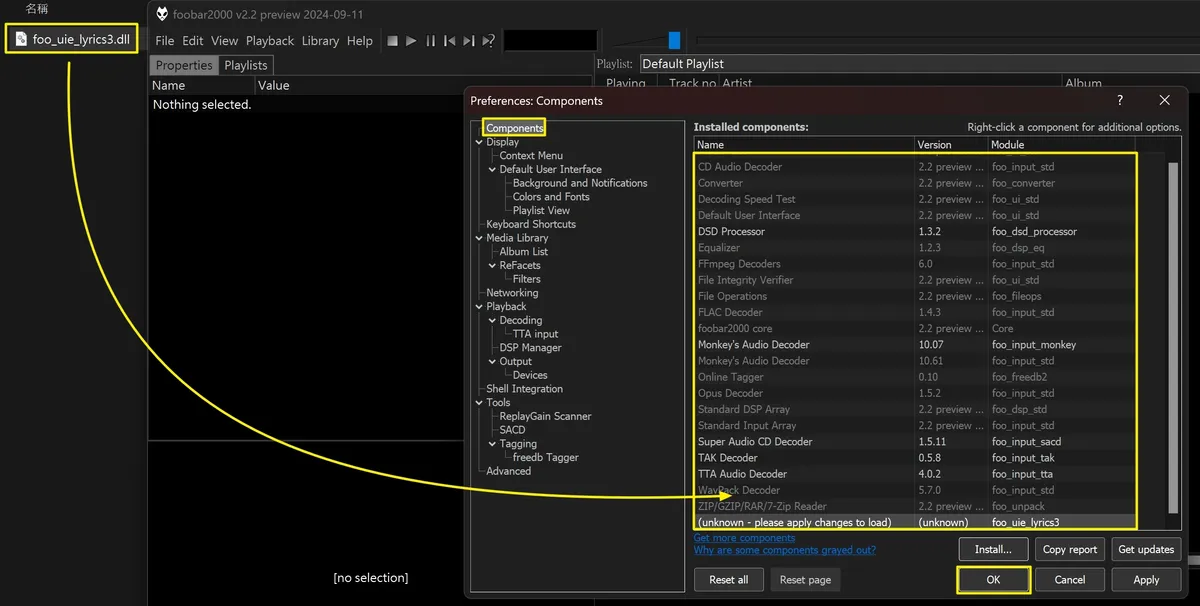Select Background and Notifications page
Screen dimensions: 1200x606
coord(580,183)
